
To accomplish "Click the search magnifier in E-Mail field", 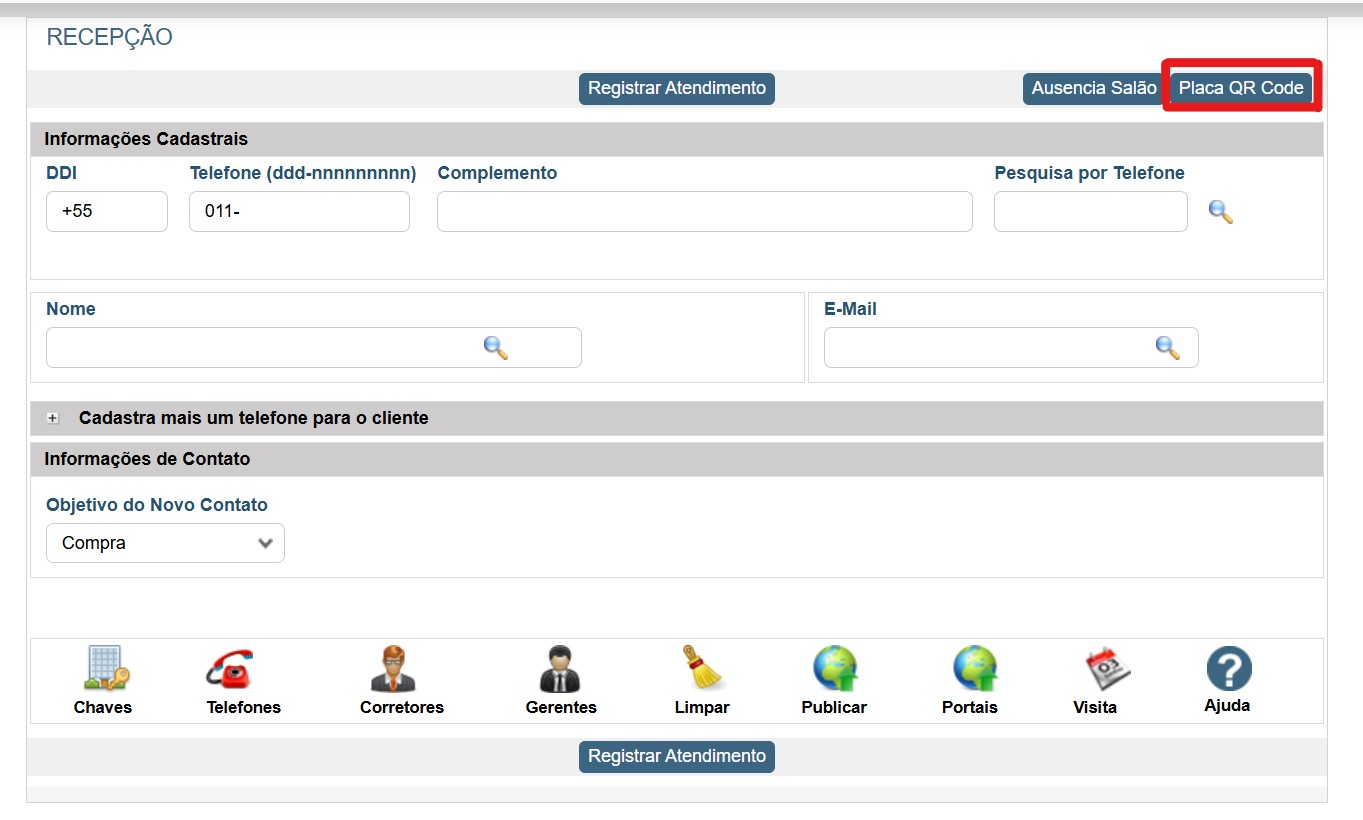I will [1167, 348].
